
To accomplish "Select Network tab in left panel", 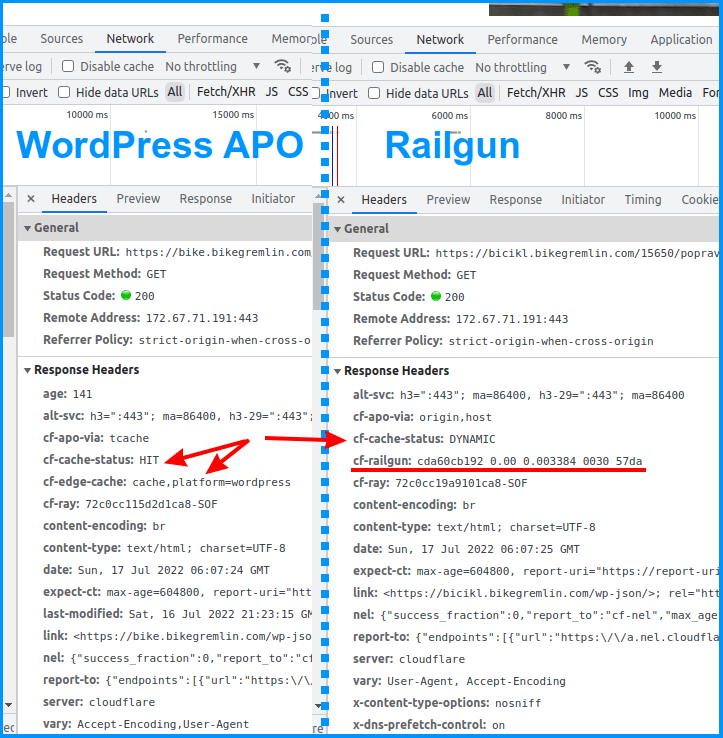I will point(130,39).
